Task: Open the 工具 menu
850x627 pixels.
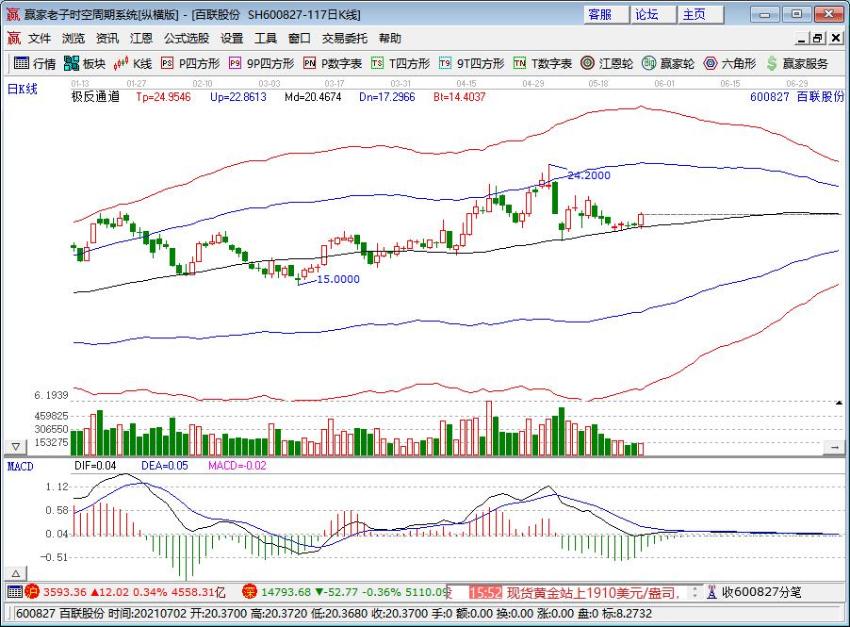Action: click(x=266, y=38)
